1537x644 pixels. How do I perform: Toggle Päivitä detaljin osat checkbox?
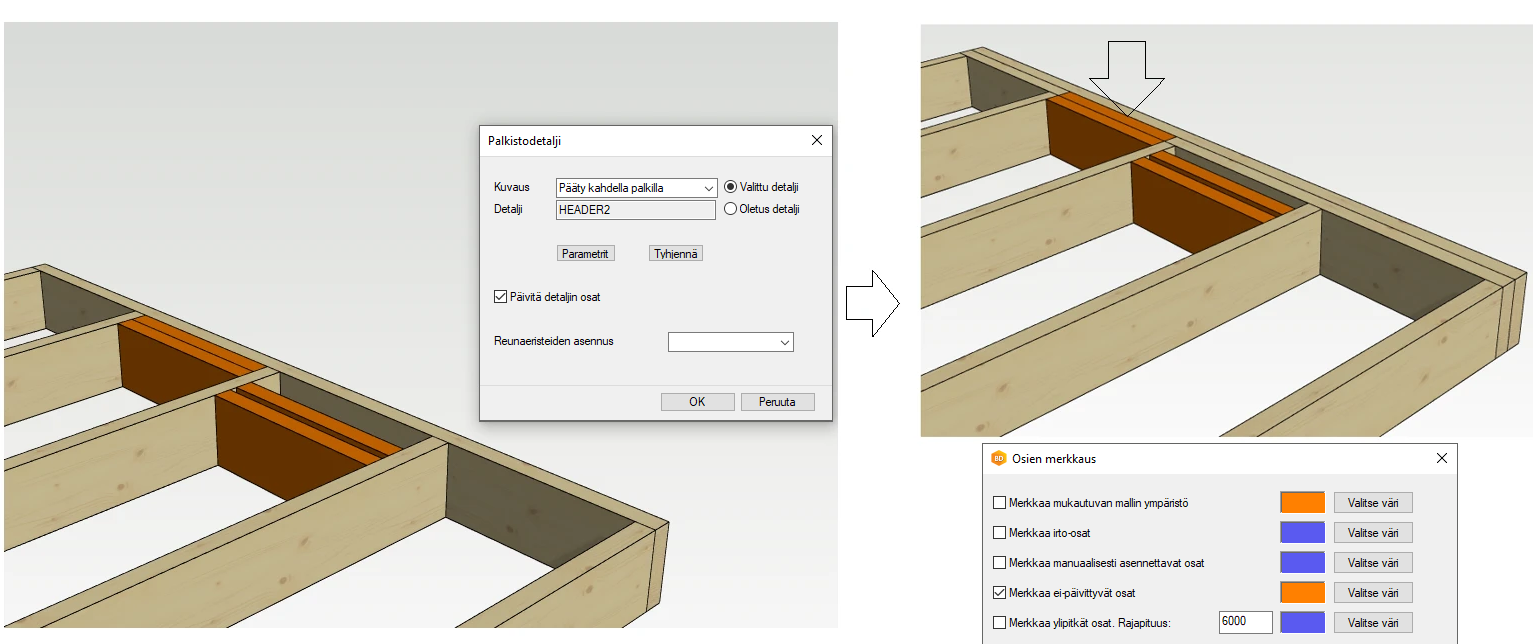coord(501,297)
